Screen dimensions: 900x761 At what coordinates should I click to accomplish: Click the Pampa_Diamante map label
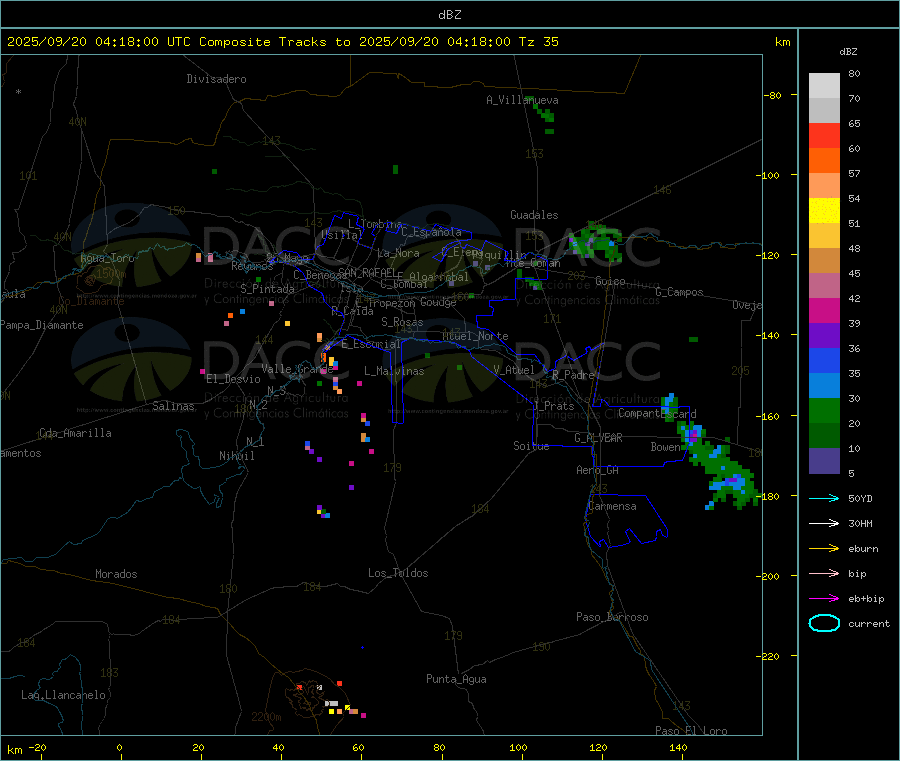42,325
